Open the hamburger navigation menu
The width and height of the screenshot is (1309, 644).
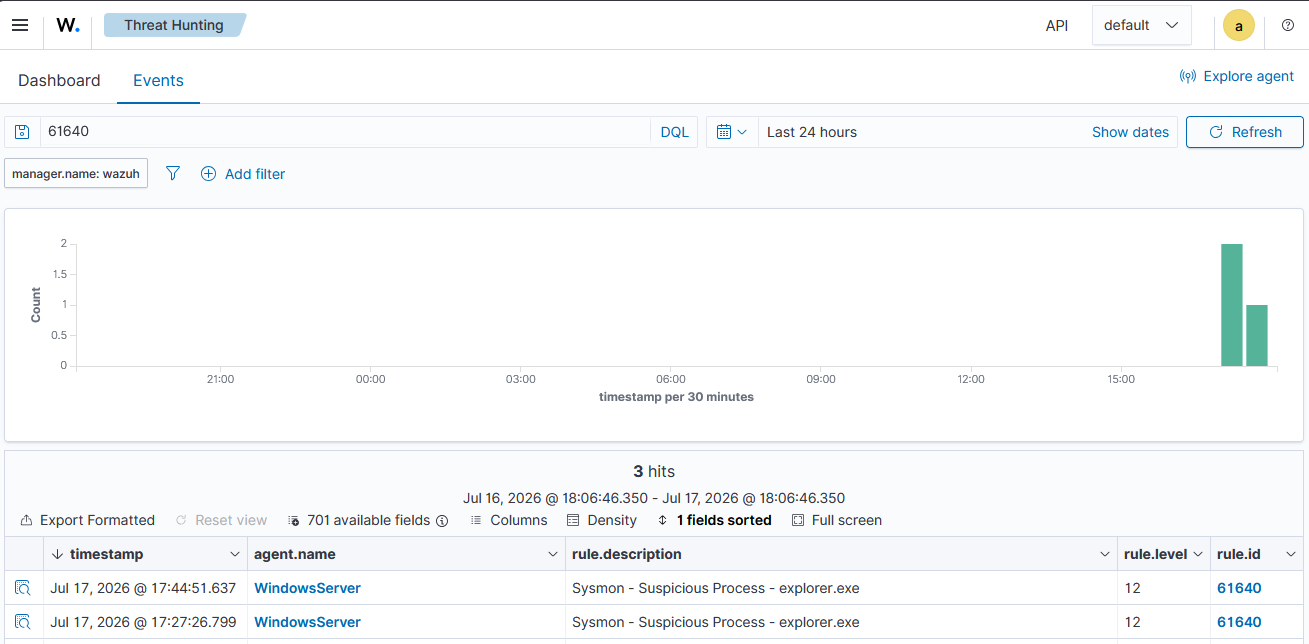coord(20,25)
